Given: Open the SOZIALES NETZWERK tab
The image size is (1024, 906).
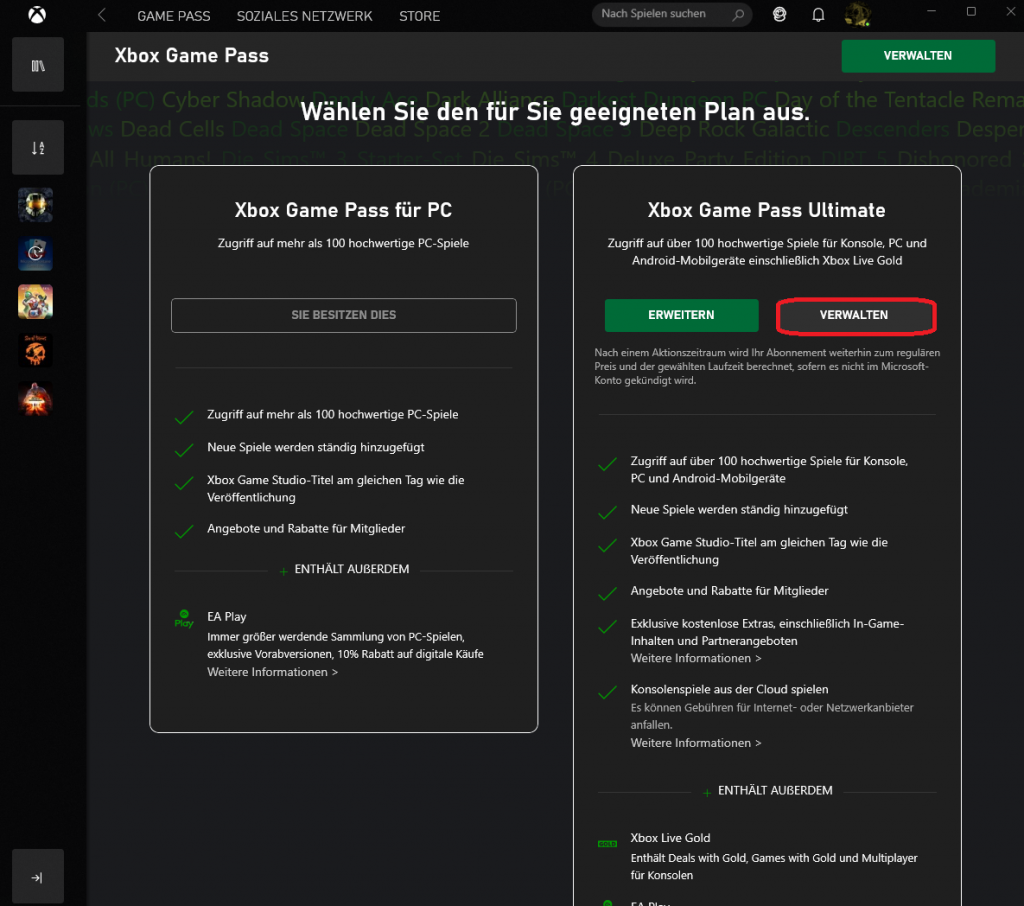Looking at the screenshot, I should click(x=304, y=16).
